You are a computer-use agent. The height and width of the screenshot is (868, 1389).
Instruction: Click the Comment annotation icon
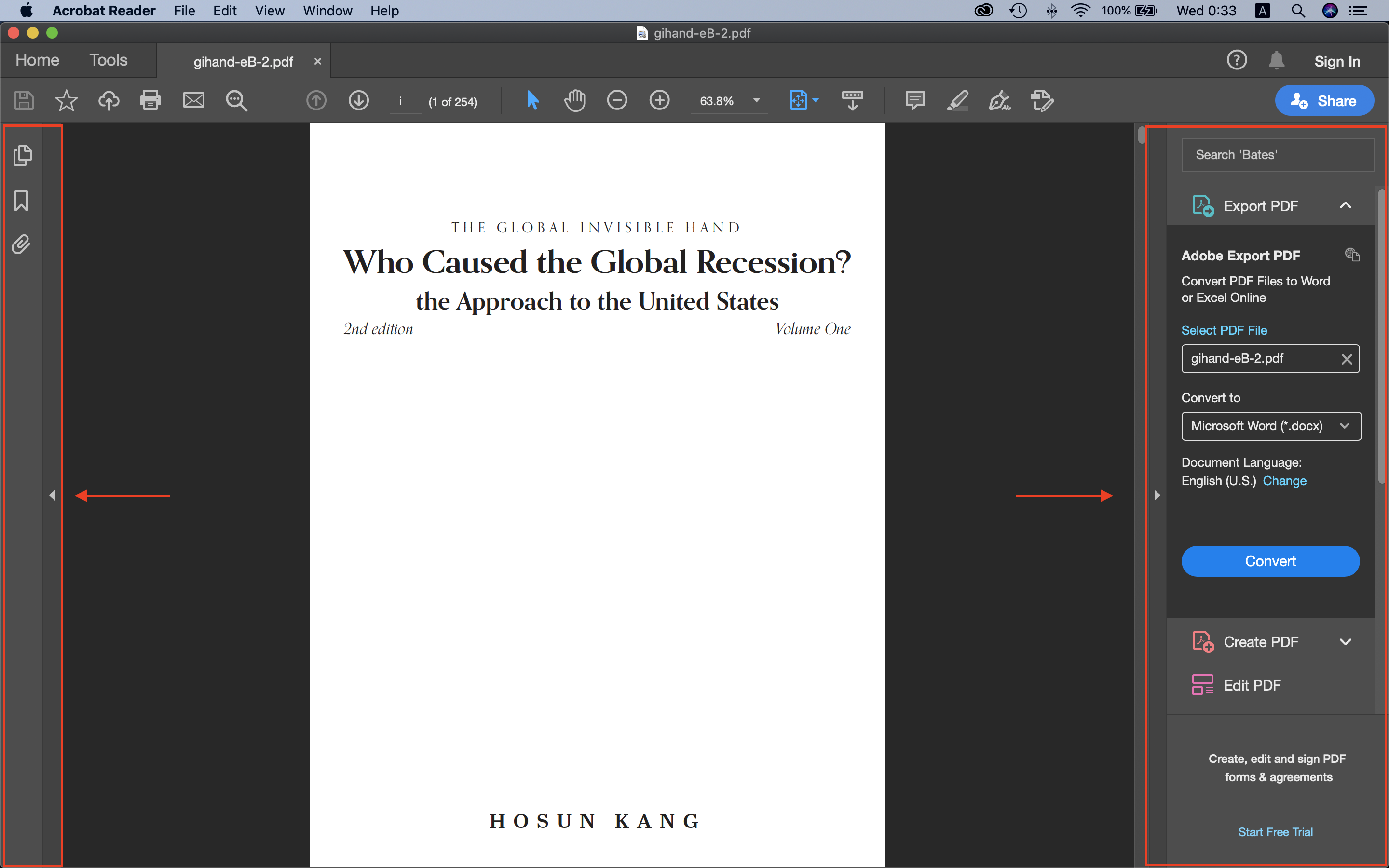(913, 100)
